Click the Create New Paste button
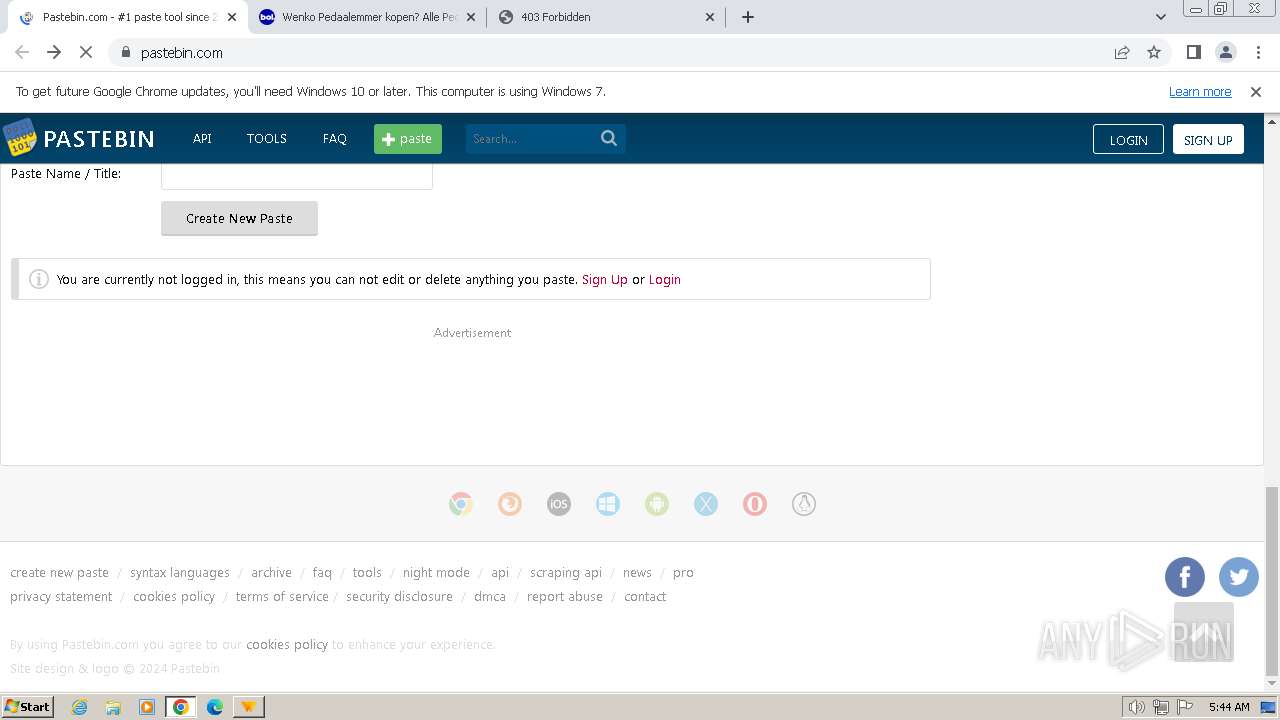The image size is (1280, 720). click(x=239, y=218)
